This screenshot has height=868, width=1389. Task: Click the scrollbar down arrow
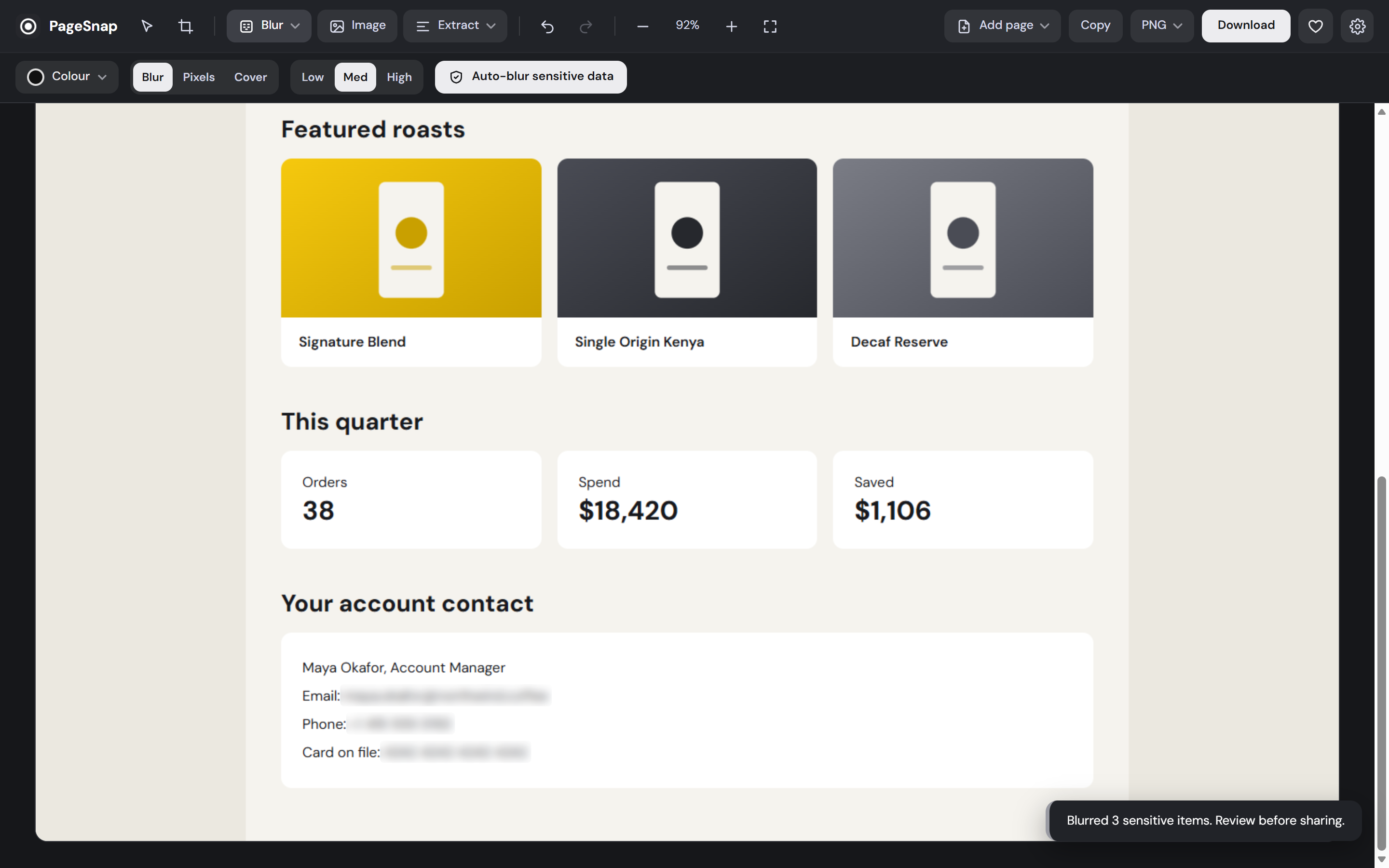click(1382, 859)
